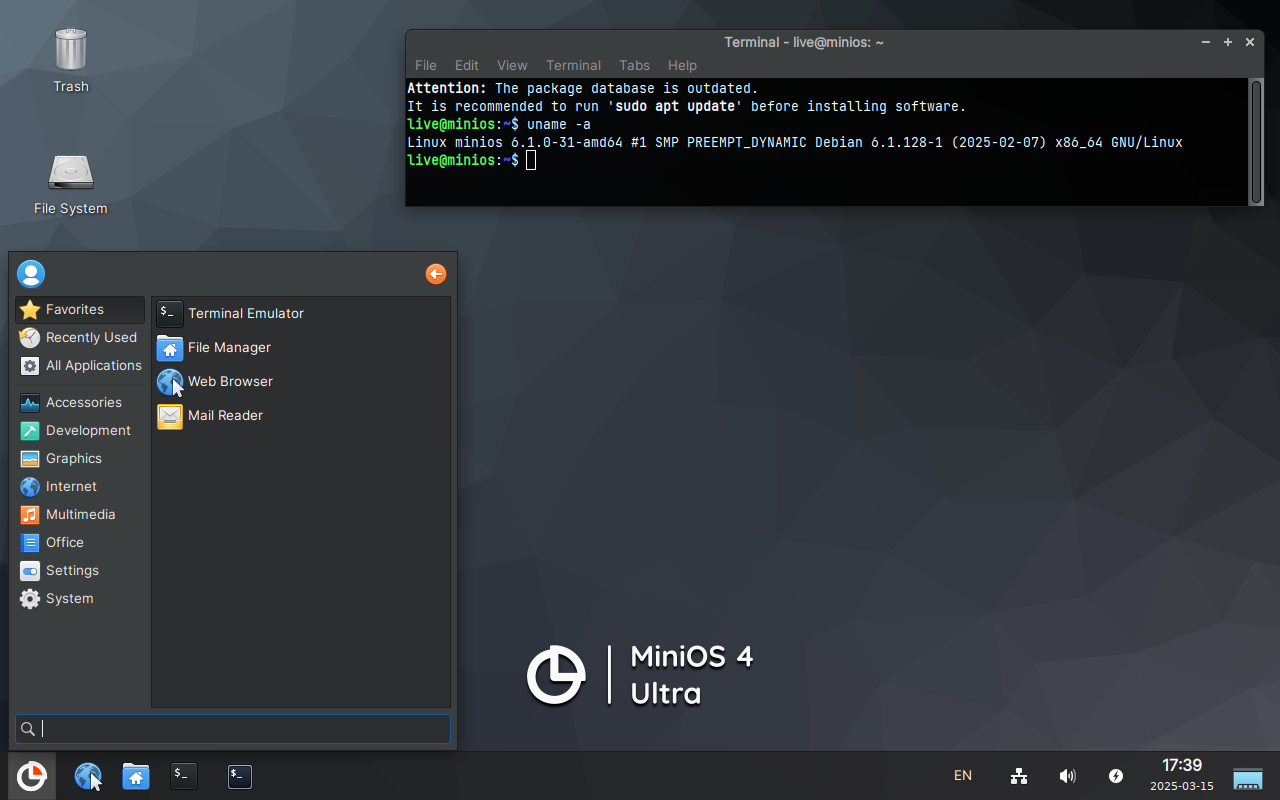Open the Terminal menu in the Terminal menubar

tap(574, 65)
